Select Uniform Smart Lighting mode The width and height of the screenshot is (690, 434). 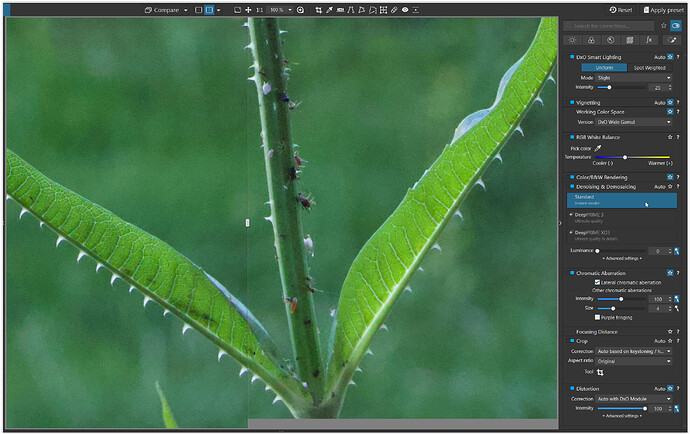604,68
